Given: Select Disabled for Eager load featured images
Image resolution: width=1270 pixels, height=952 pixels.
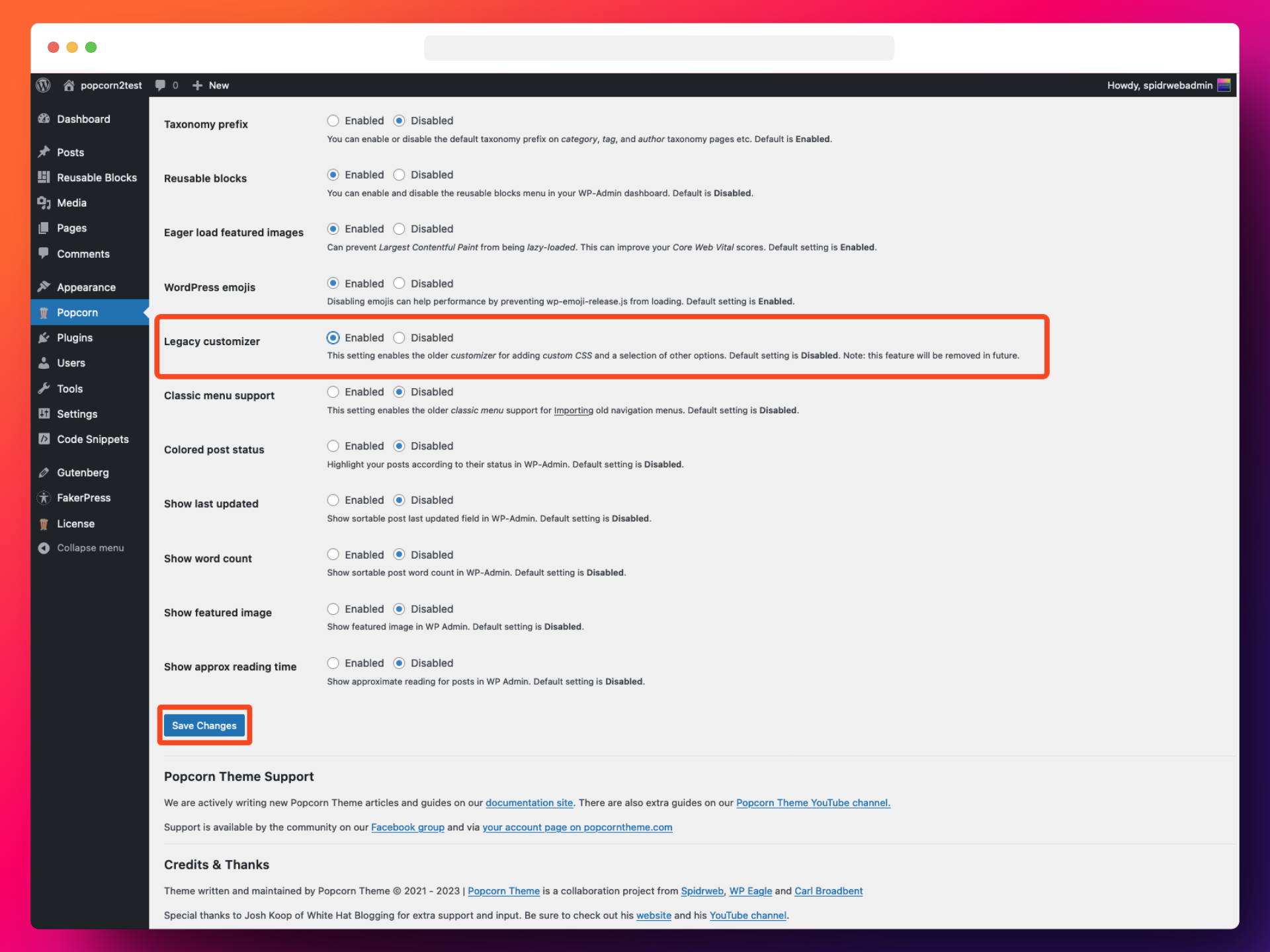Looking at the screenshot, I should (x=399, y=229).
